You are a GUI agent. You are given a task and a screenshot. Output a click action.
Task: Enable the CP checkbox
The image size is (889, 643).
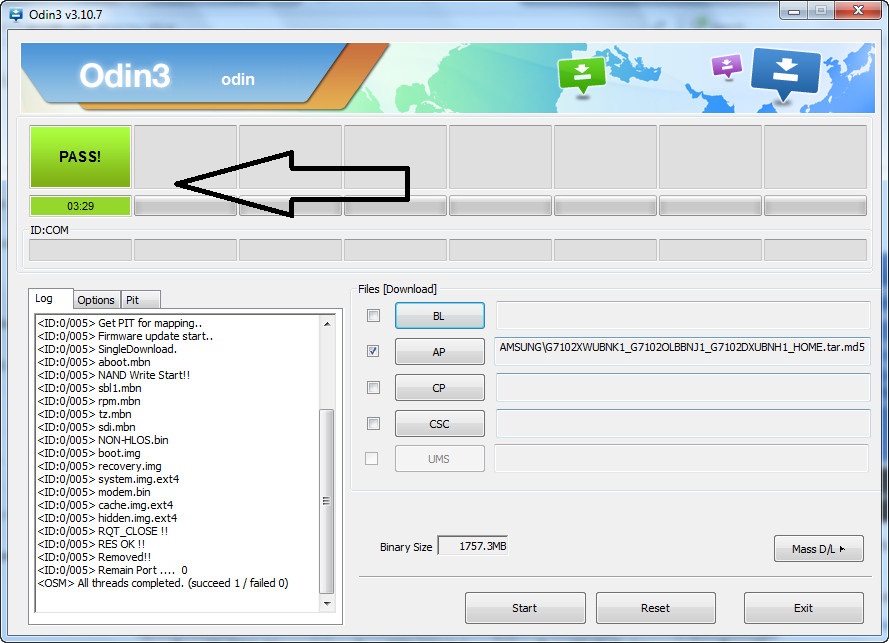373,387
